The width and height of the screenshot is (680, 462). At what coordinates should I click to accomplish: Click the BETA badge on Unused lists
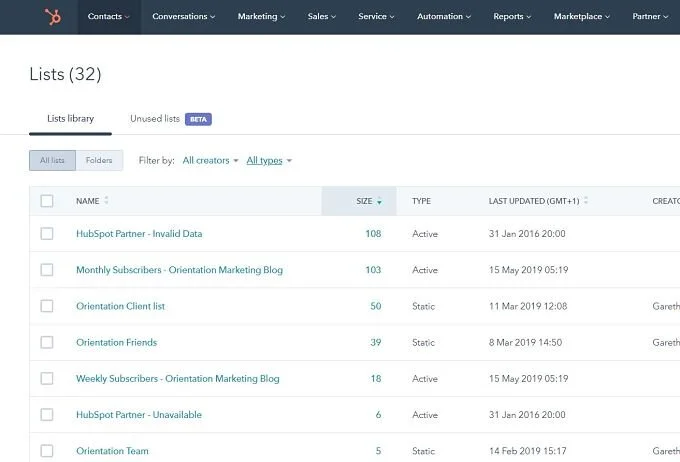tap(198, 119)
